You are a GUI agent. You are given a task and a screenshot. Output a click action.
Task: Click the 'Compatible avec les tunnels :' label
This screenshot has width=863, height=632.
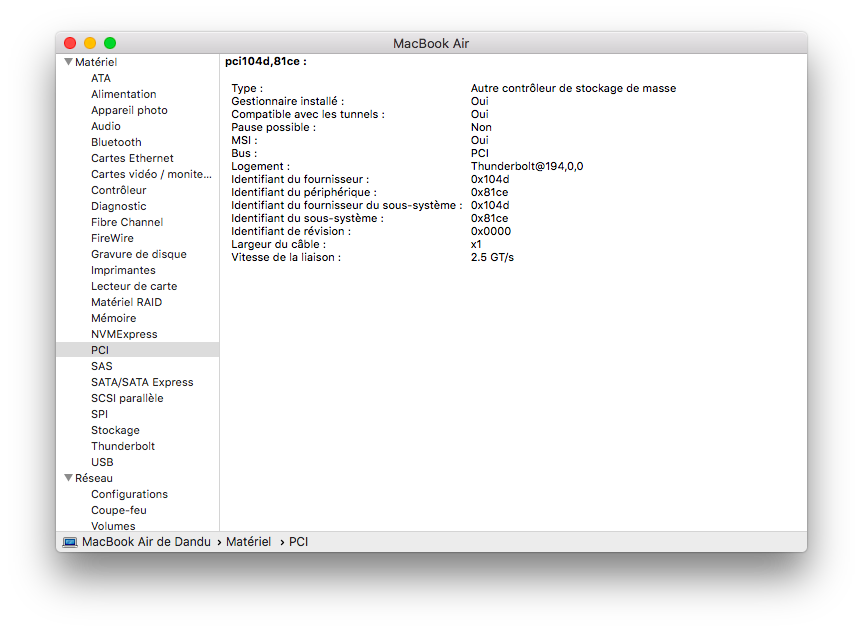coord(308,114)
